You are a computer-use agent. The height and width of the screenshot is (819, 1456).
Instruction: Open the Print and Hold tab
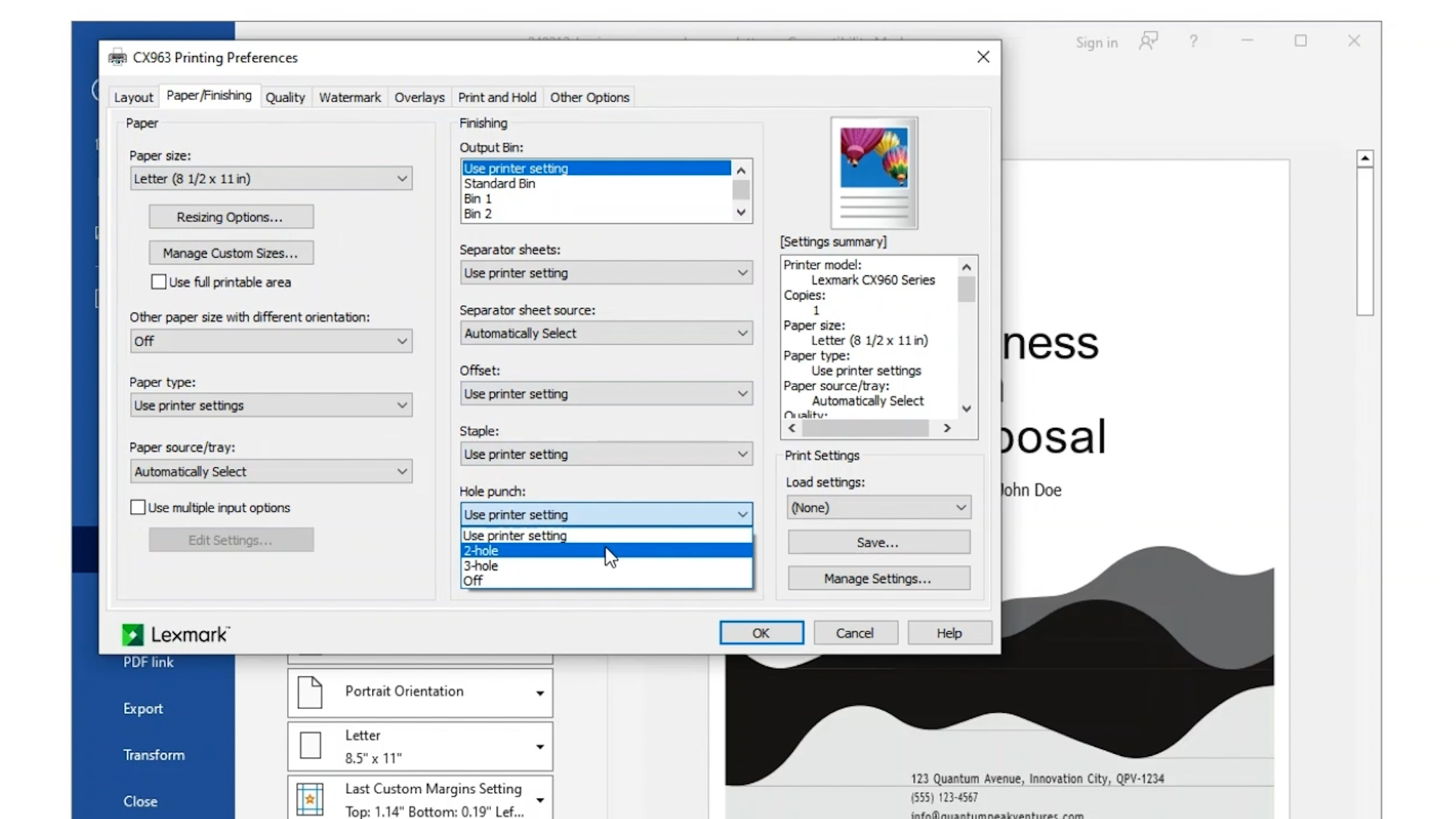497,97
